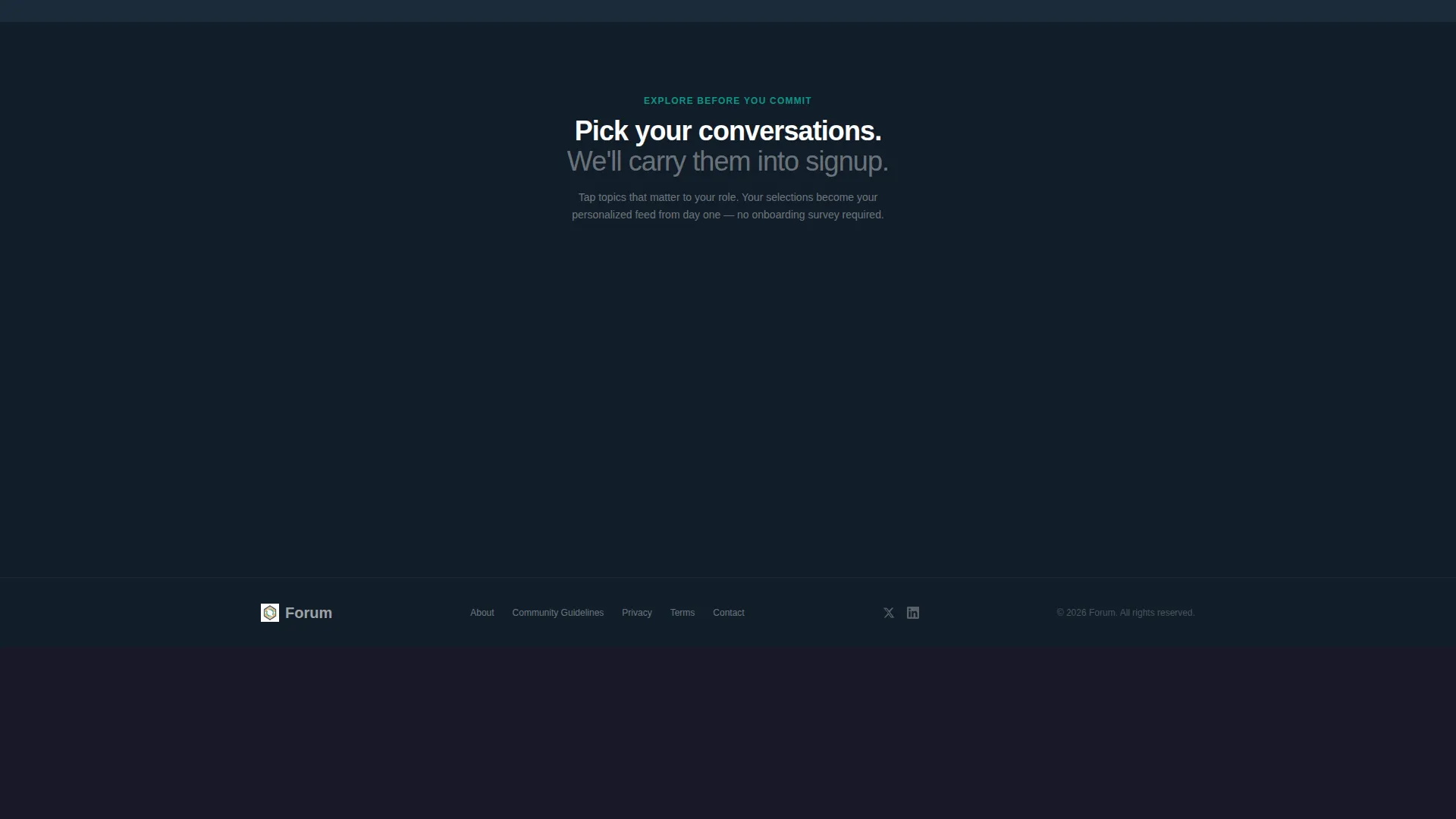Open the LinkedIn social icon
1456x819 pixels.
[913, 613]
